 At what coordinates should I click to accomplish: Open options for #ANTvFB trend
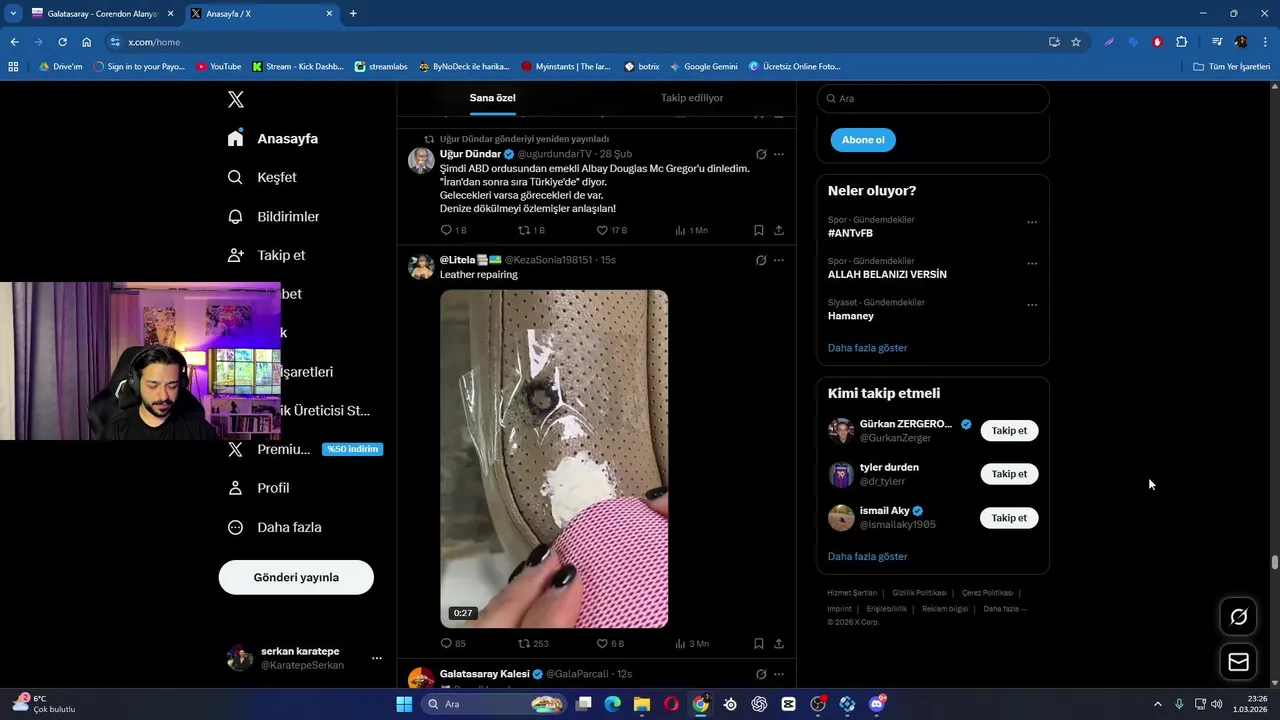coord(1032,222)
